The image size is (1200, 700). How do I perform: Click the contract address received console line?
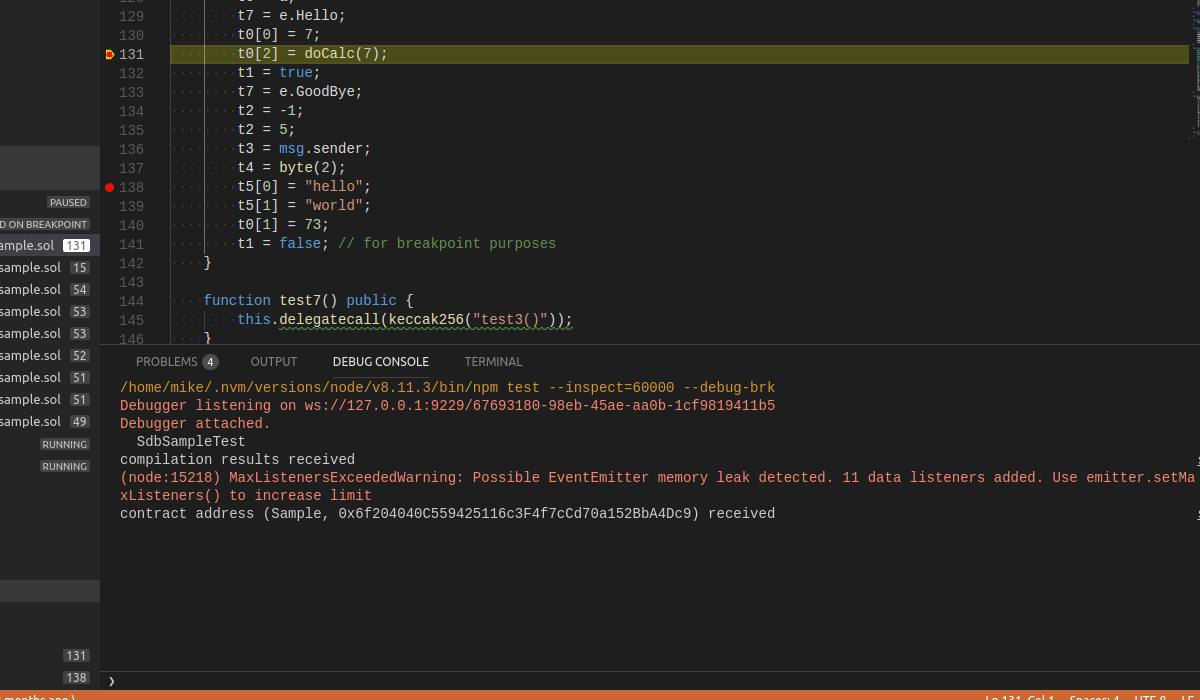coord(447,514)
